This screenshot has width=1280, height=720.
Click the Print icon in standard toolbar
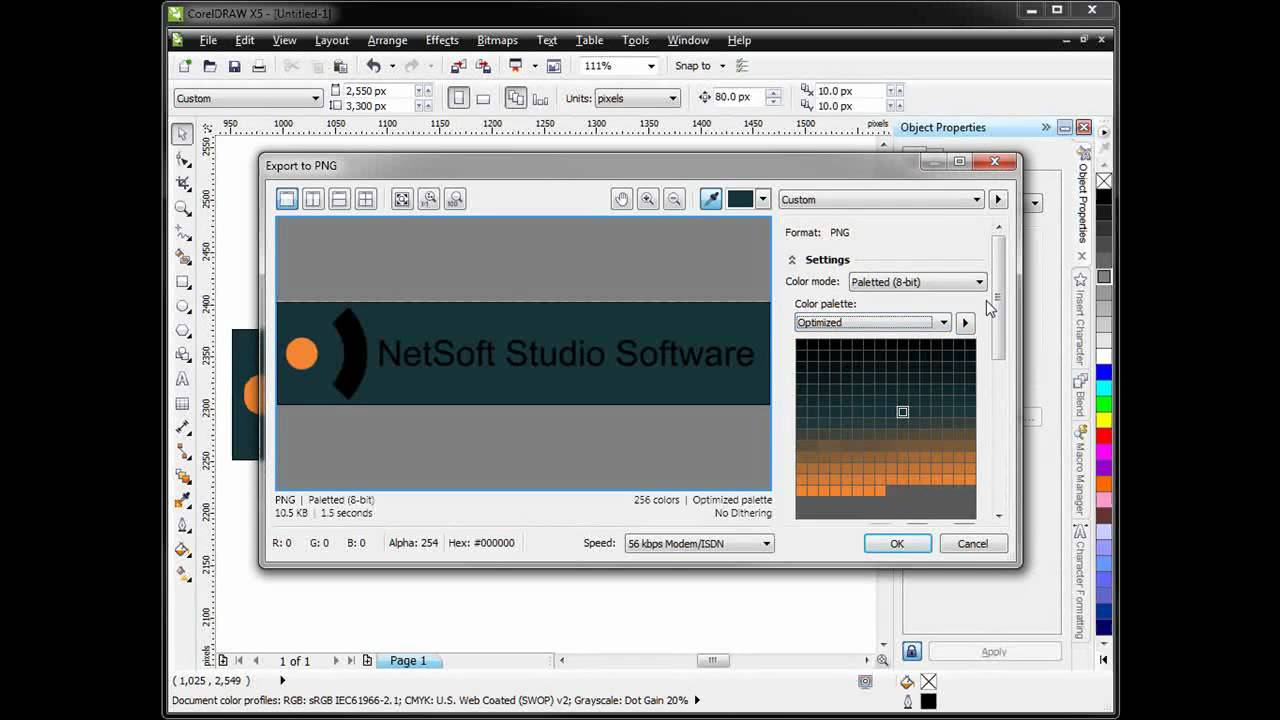(259, 66)
